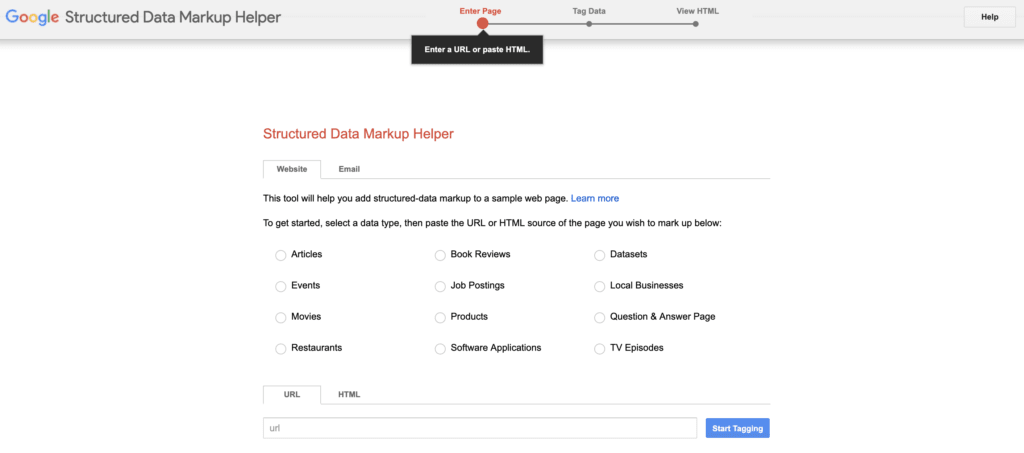The image size is (1024, 453).
Task: Click the View HTML step label
Action: pyautogui.click(x=697, y=11)
